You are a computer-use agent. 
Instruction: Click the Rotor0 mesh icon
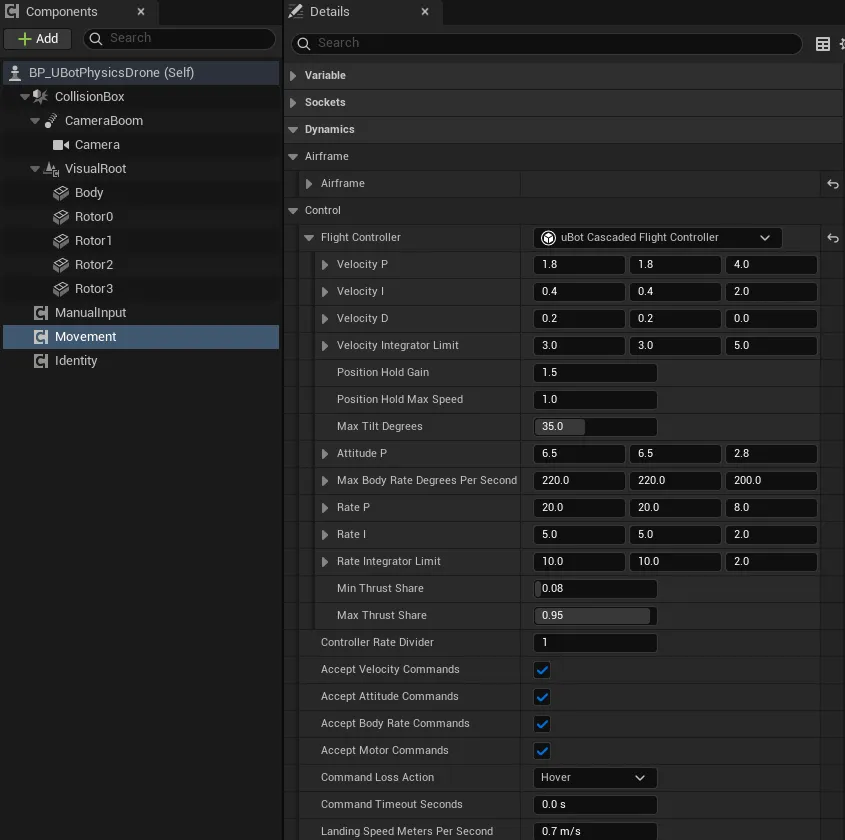point(61,217)
